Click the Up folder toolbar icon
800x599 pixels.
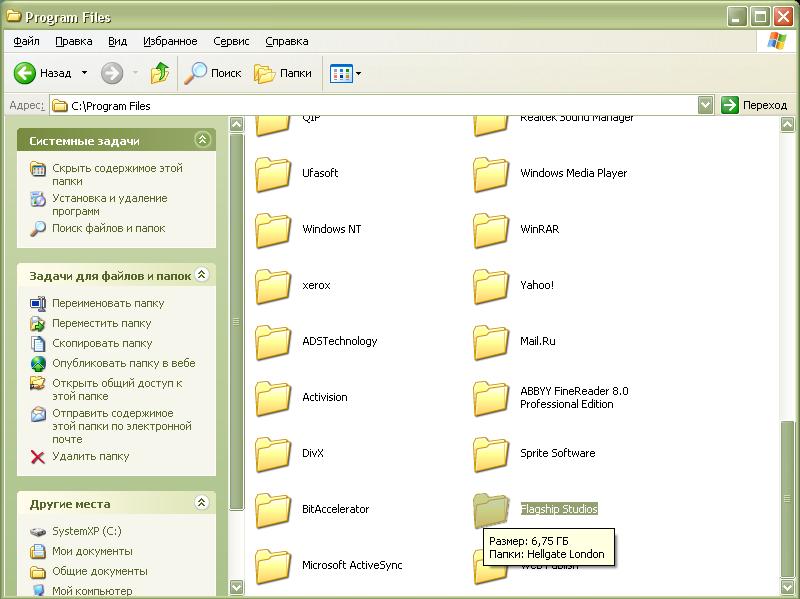point(160,73)
